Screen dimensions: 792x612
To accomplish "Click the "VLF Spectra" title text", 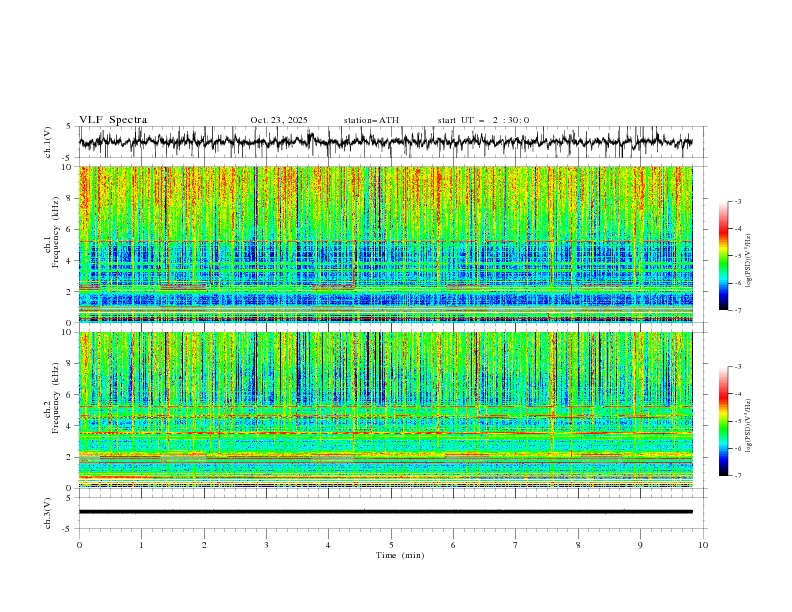I will (x=113, y=120).
